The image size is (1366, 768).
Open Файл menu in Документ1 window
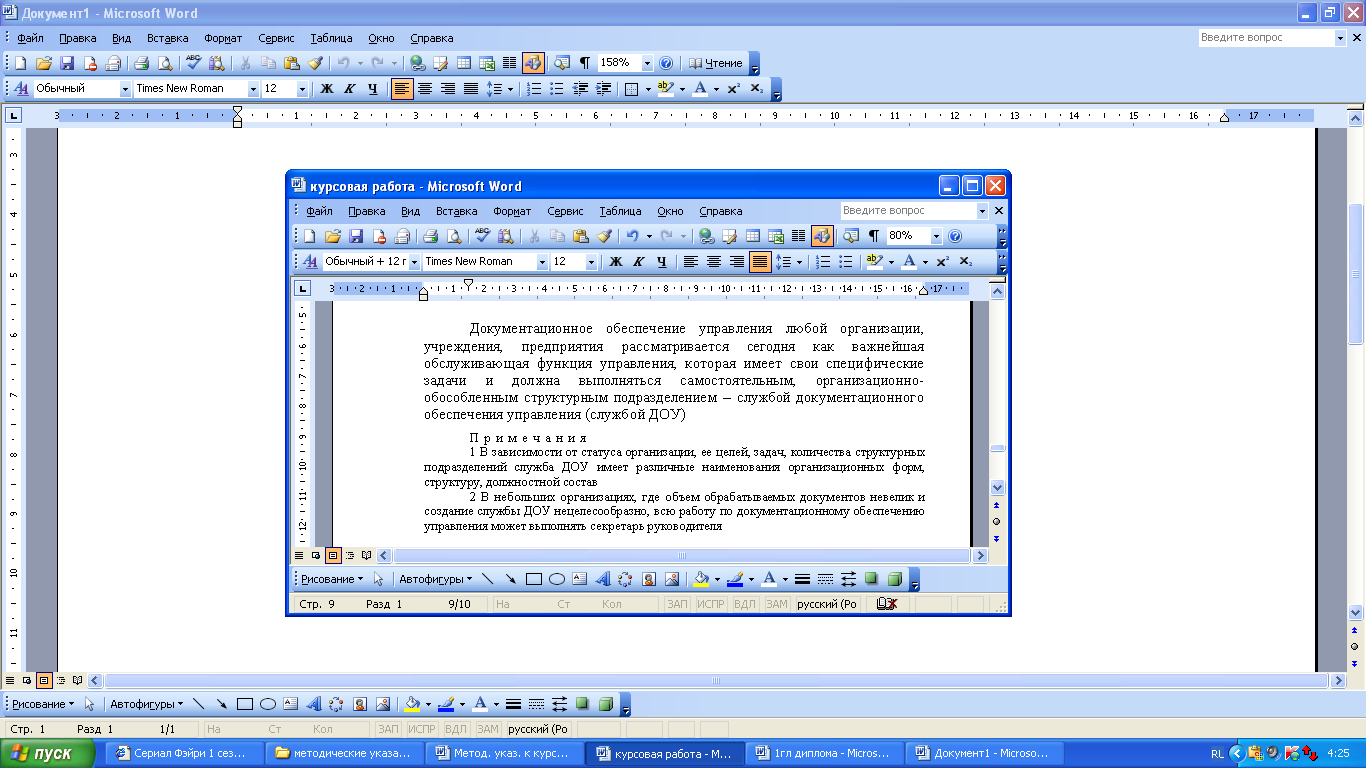pyautogui.click(x=30, y=38)
